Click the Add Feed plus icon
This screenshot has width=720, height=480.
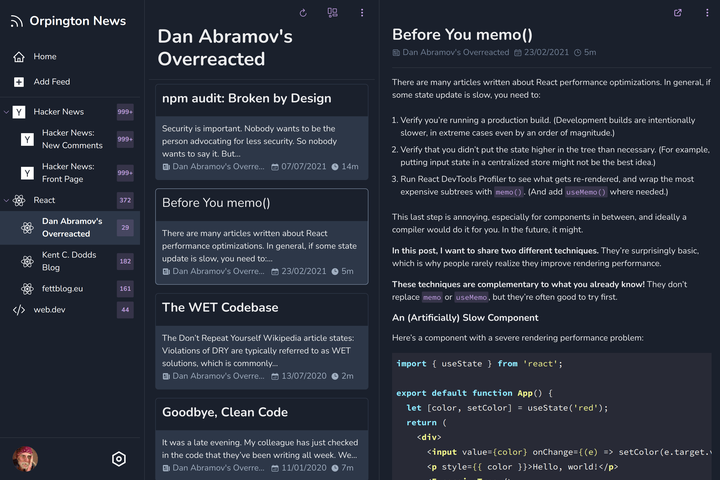(x=19, y=82)
